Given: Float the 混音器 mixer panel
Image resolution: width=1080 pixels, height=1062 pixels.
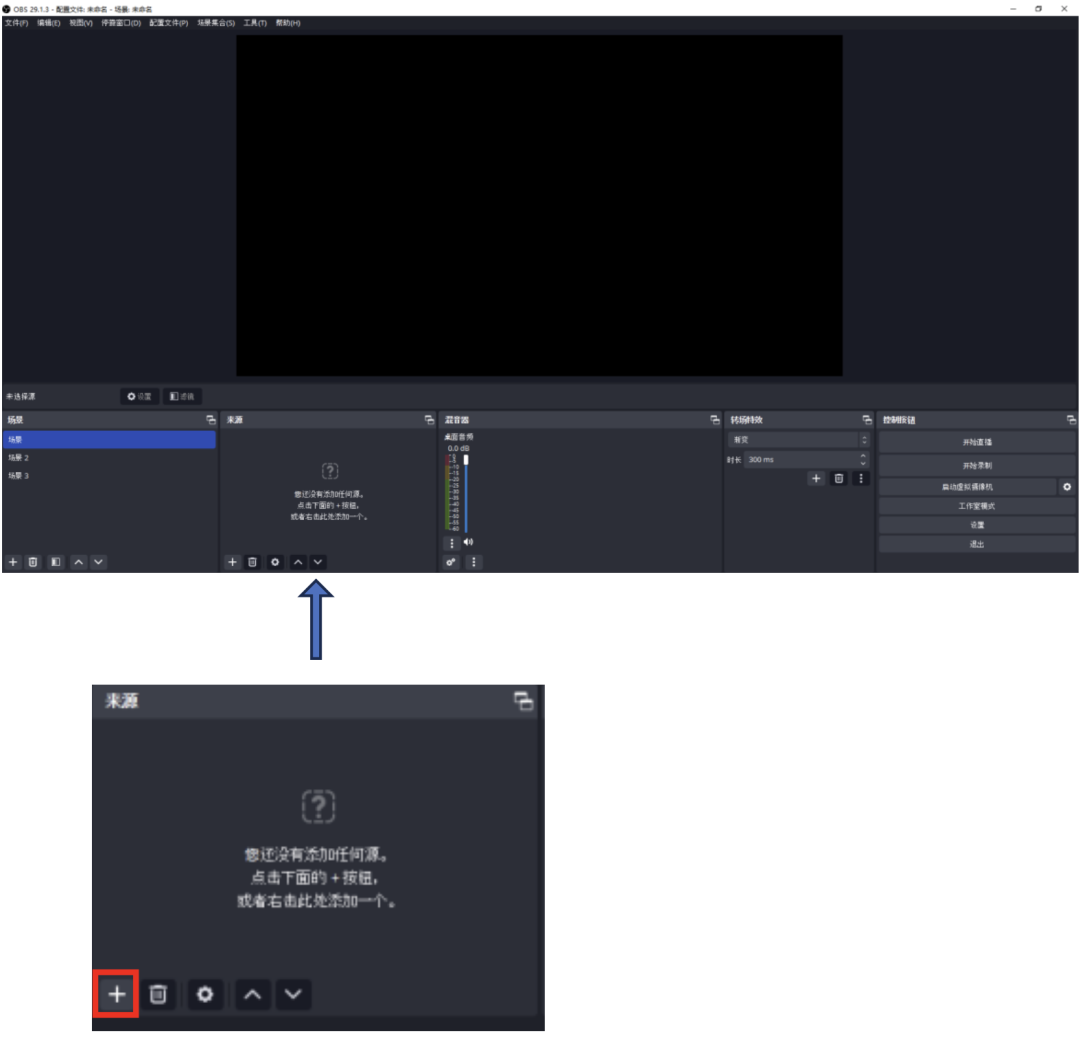Looking at the screenshot, I should click(714, 420).
